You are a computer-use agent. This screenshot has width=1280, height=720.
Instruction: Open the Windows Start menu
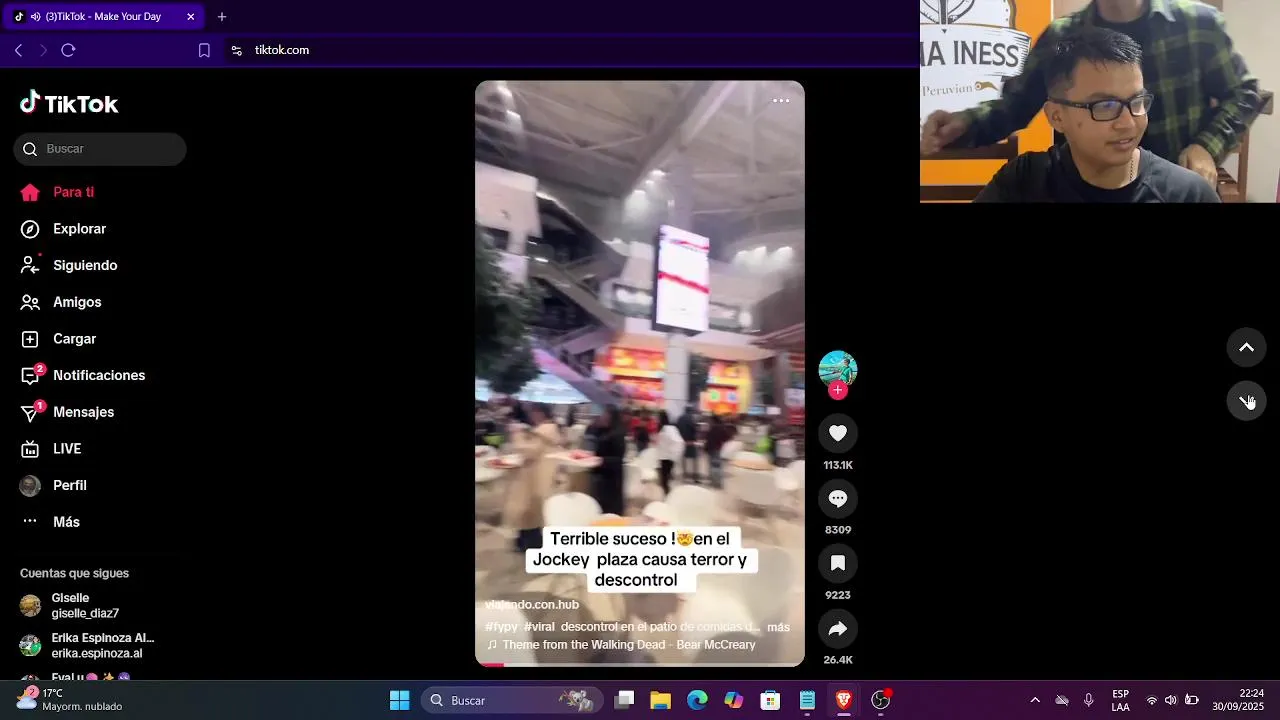(399, 700)
